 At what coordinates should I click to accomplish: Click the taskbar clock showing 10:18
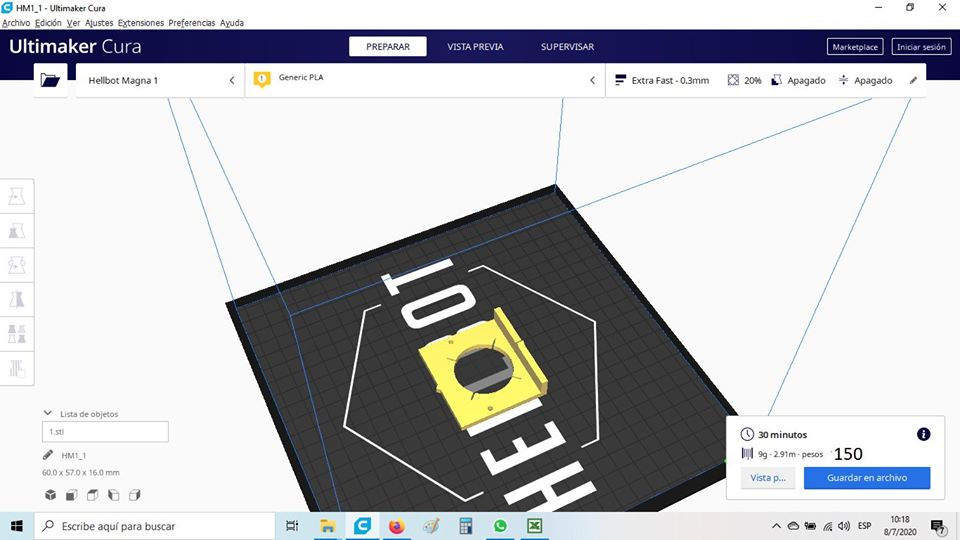click(900, 526)
